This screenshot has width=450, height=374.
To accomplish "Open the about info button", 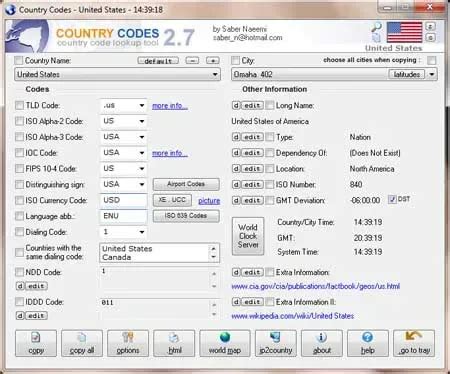I will coord(322,343).
